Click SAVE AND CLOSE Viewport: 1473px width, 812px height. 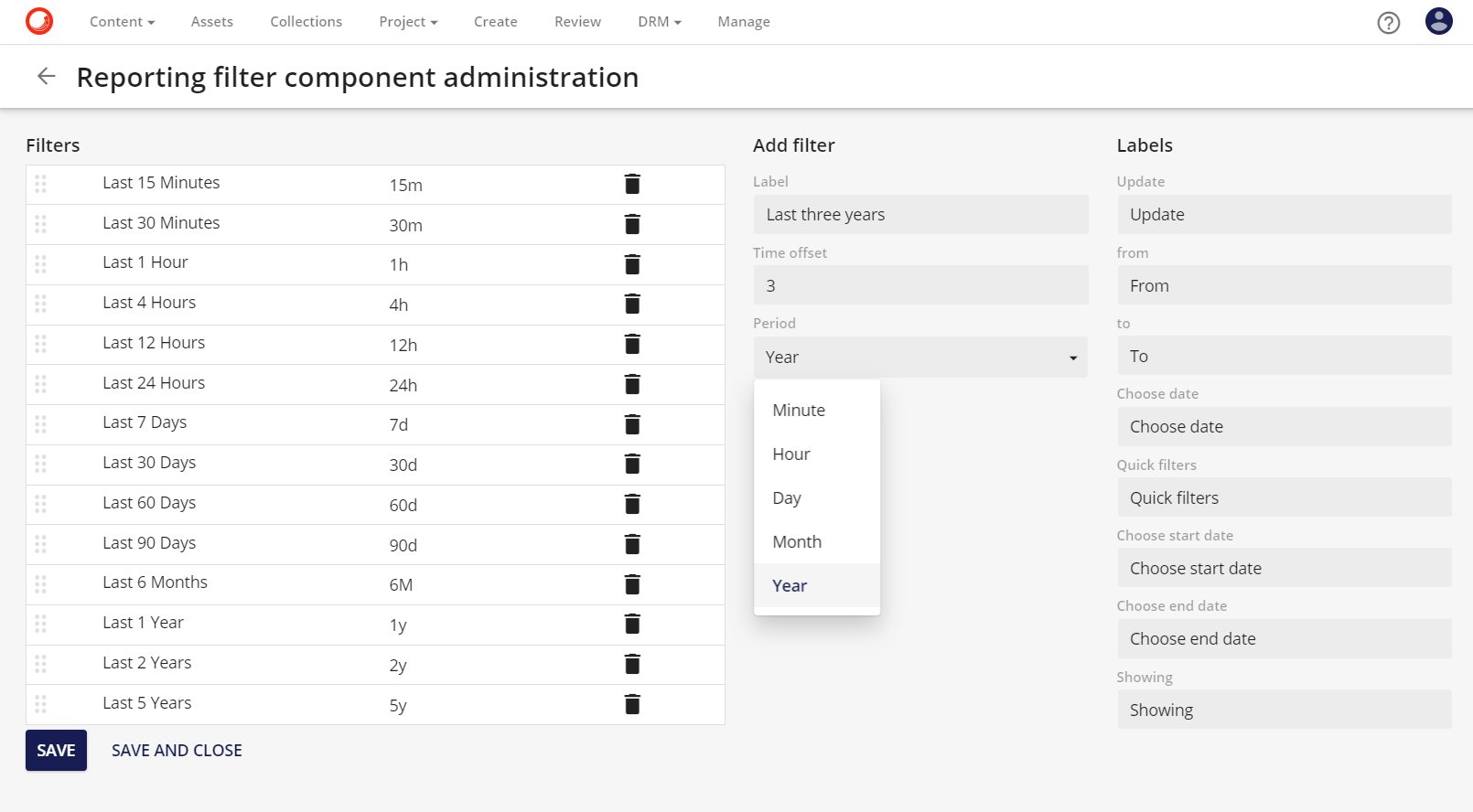tap(177, 751)
